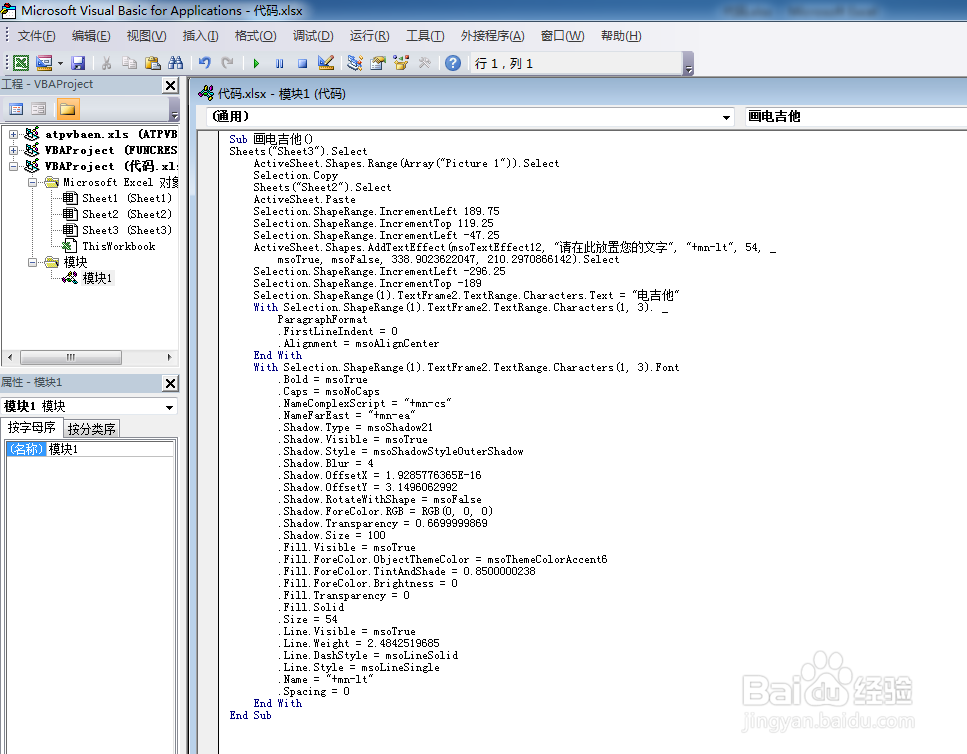Click the (名称) property value field
Viewport: 967px width, 754px height.
(x=110, y=449)
